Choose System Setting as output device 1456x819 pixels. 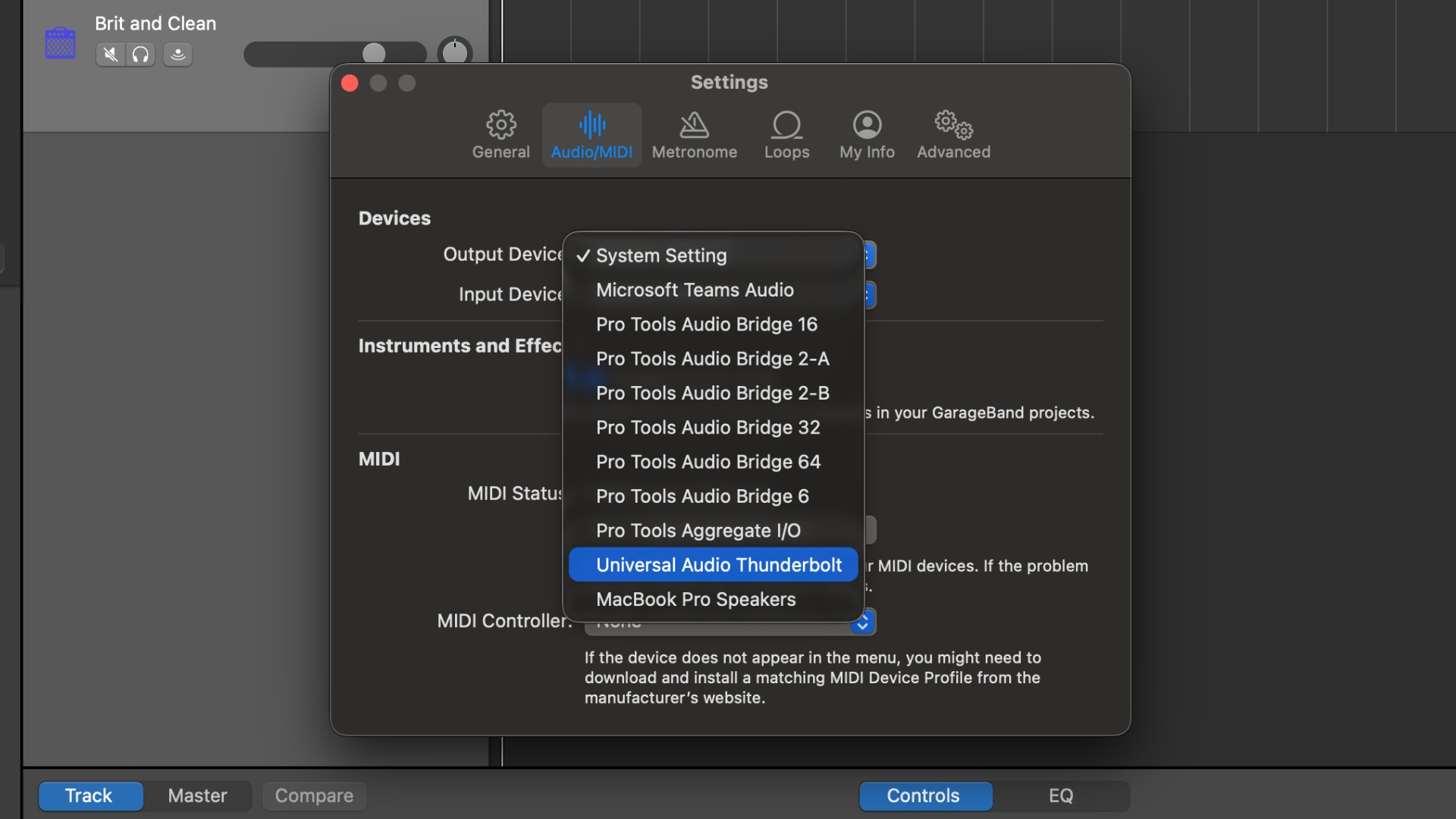pos(713,256)
